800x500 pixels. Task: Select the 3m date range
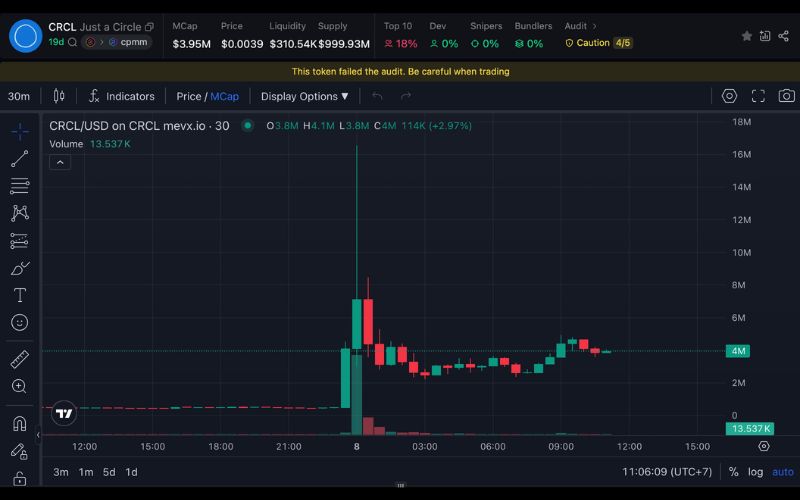coord(61,472)
